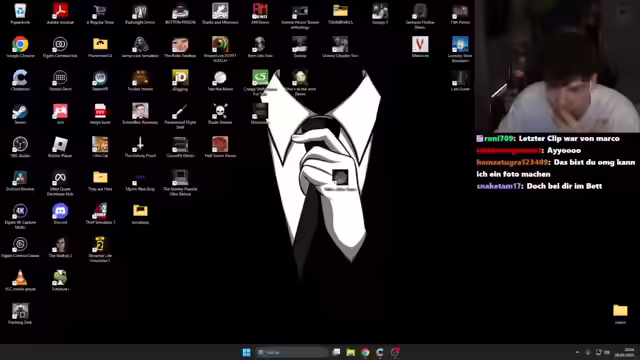Launch Roblox Player shortcut
Viewport: 640px width, 360px height.
tap(60, 147)
